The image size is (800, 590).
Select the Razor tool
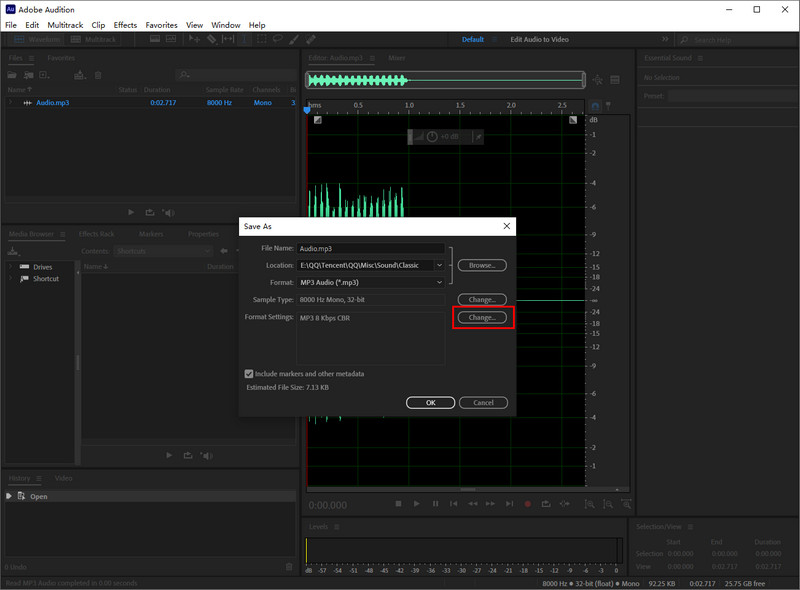[x=211, y=39]
